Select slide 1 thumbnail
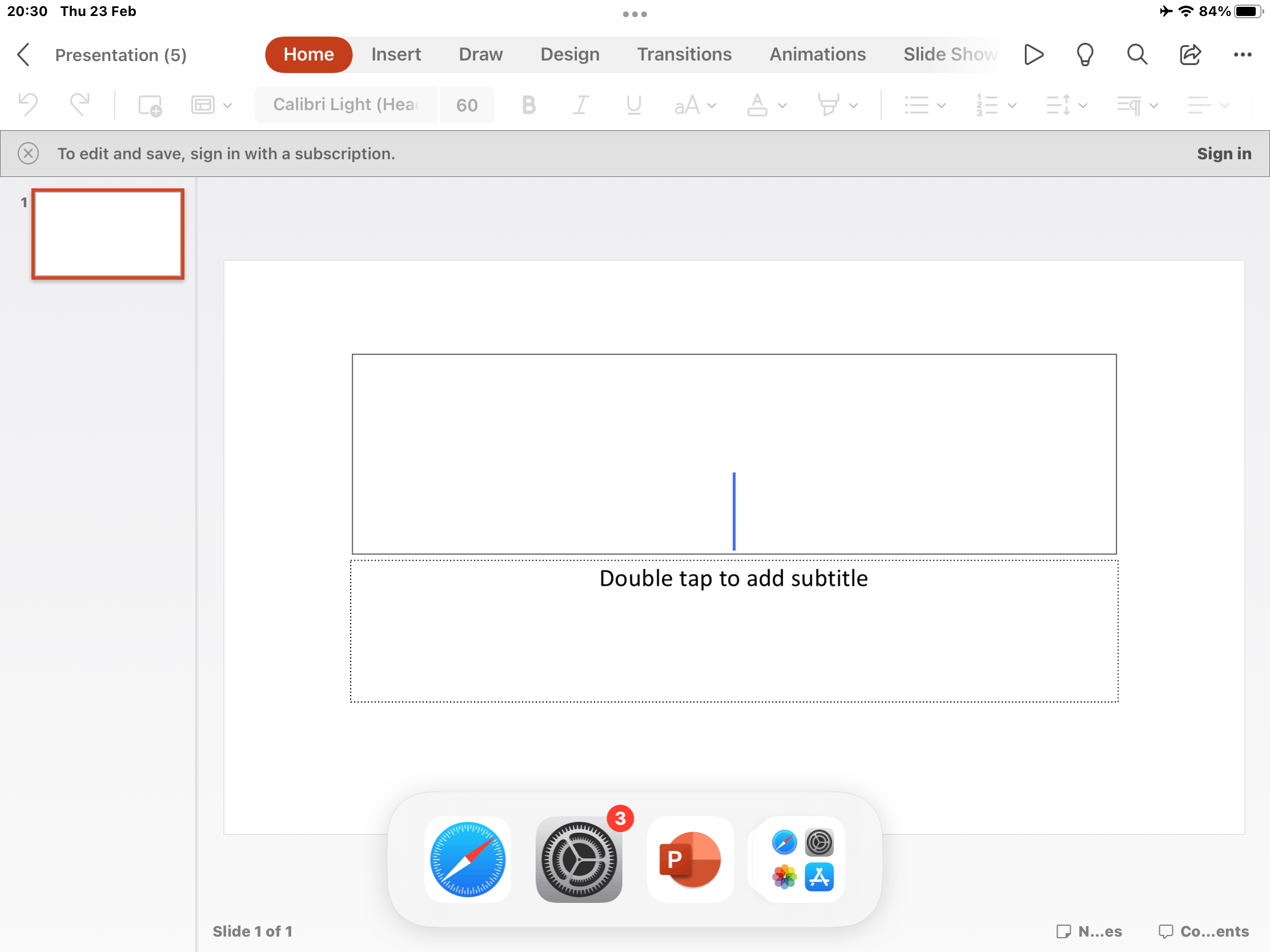This screenshot has height=952, width=1270. coord(108,234)
